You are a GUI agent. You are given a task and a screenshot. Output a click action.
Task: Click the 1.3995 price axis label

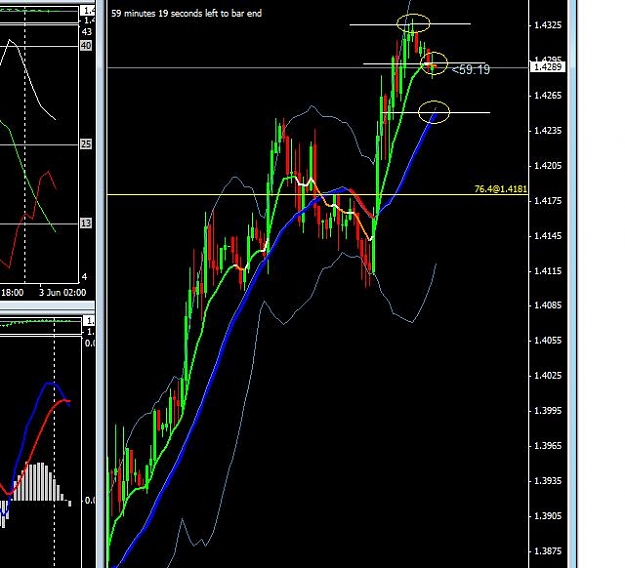coord(548,411)
